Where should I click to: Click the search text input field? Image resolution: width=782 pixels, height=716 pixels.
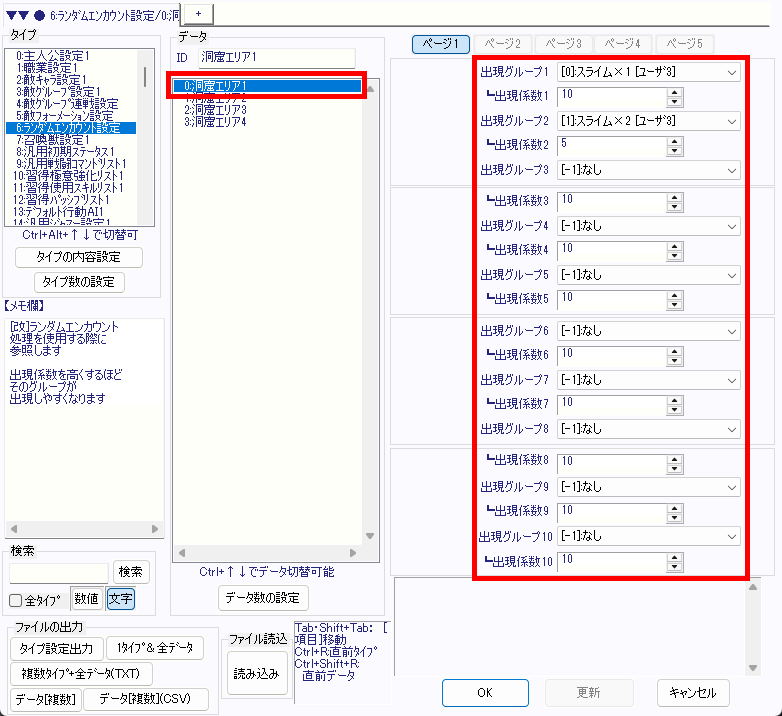(59, 572)
